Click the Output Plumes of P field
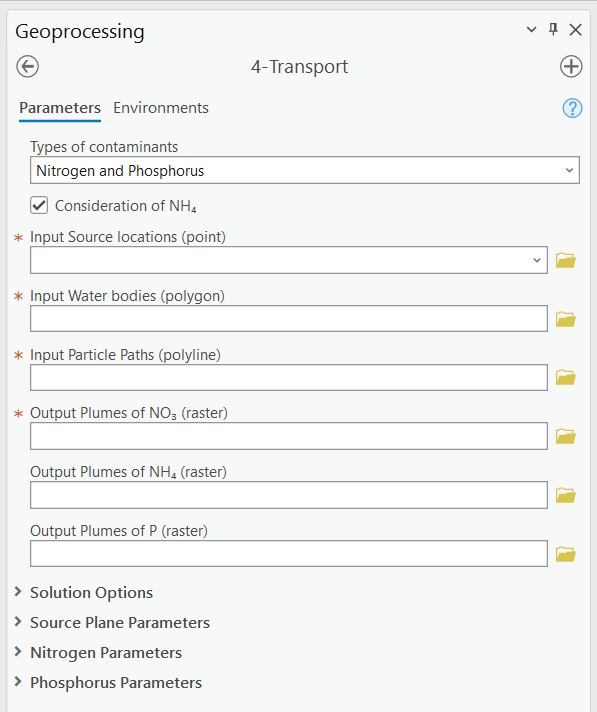 pos(289,554)
